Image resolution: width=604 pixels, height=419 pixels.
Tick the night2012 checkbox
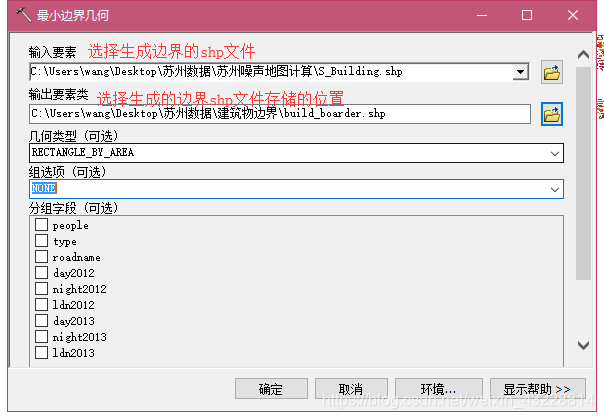coord(41,288)
